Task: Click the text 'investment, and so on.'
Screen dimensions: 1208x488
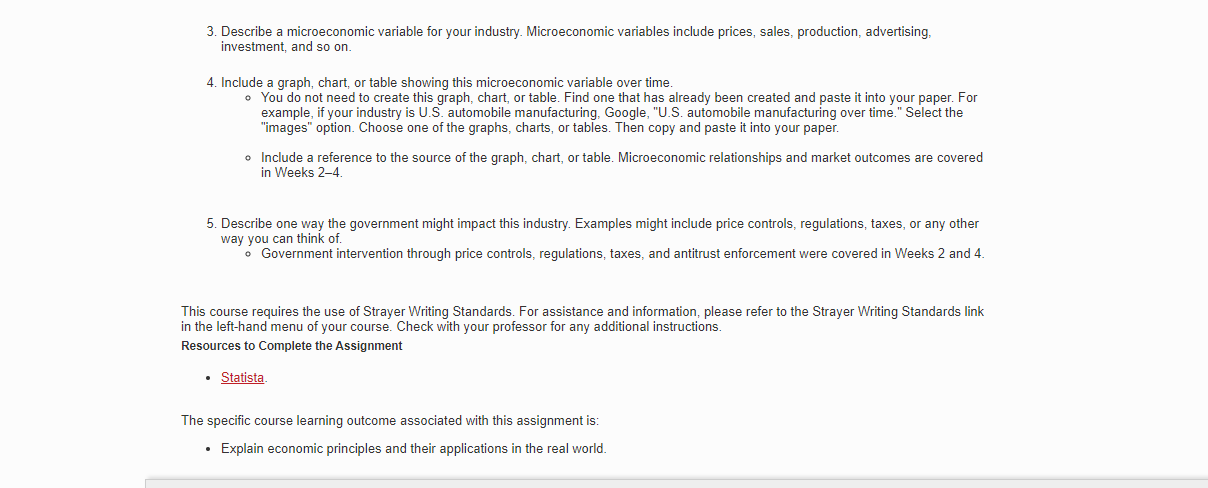Action: (286, 47)
